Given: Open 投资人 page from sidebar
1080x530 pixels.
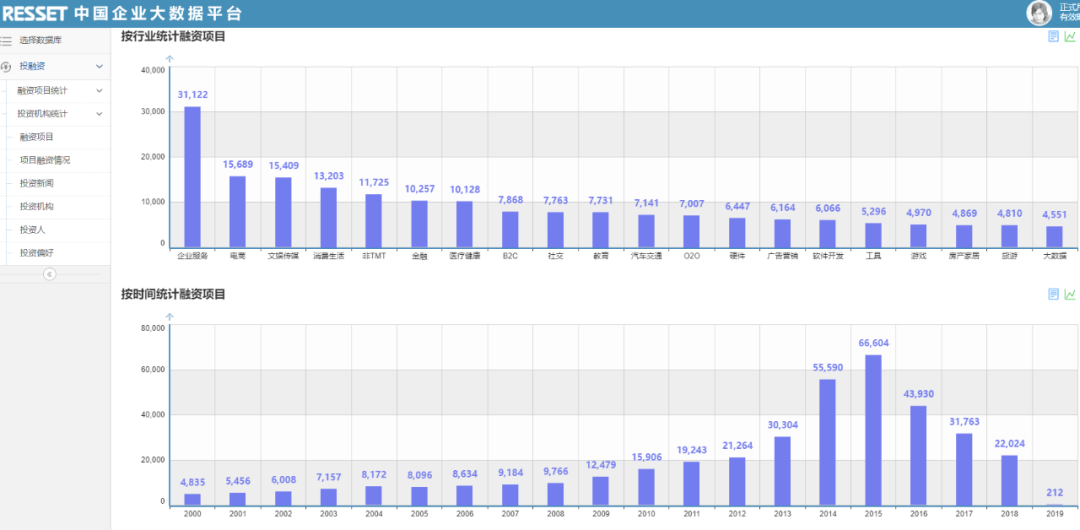Looking at the screenshot, I should (33, 229).
